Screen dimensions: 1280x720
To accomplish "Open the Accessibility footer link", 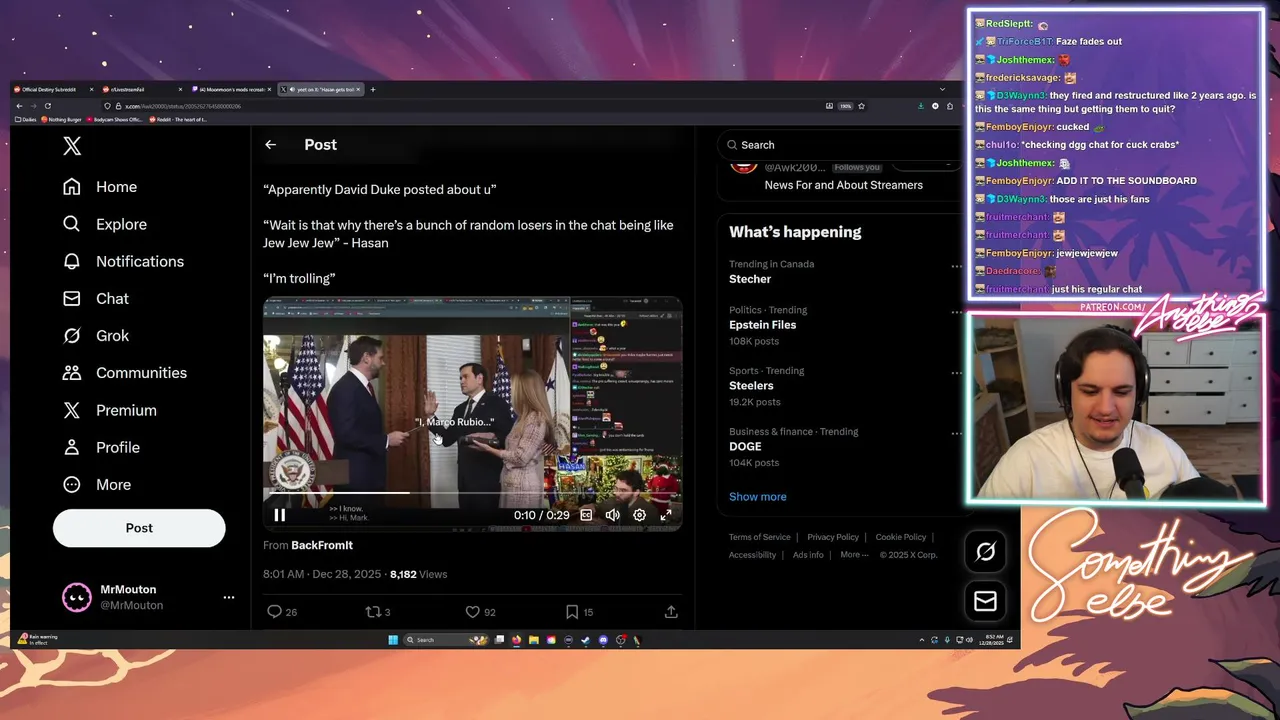I will tap(753, 555).
